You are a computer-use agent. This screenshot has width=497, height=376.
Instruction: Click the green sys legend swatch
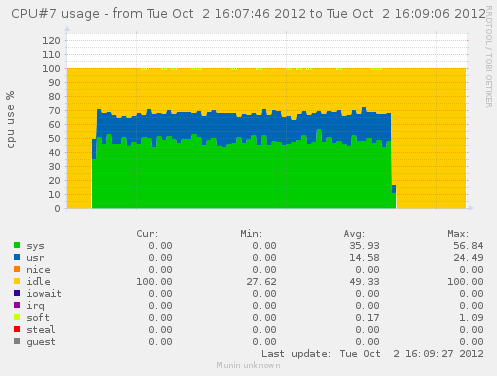pos(17,245)
